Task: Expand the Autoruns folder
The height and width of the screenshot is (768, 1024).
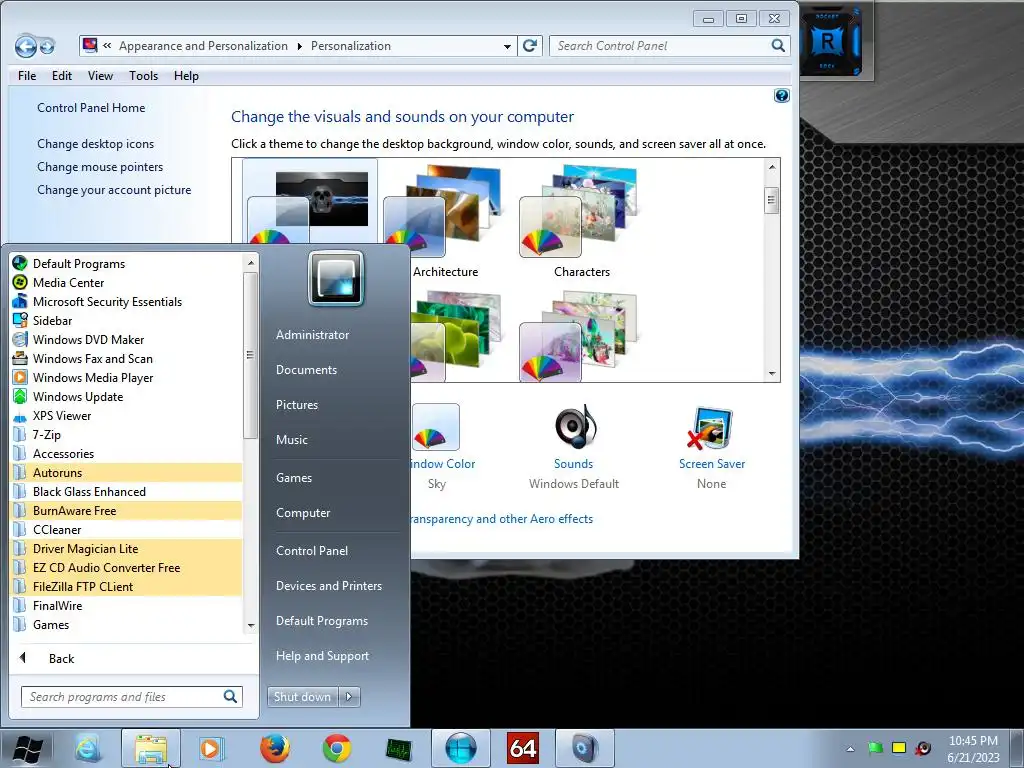Action: pos(127,472)
